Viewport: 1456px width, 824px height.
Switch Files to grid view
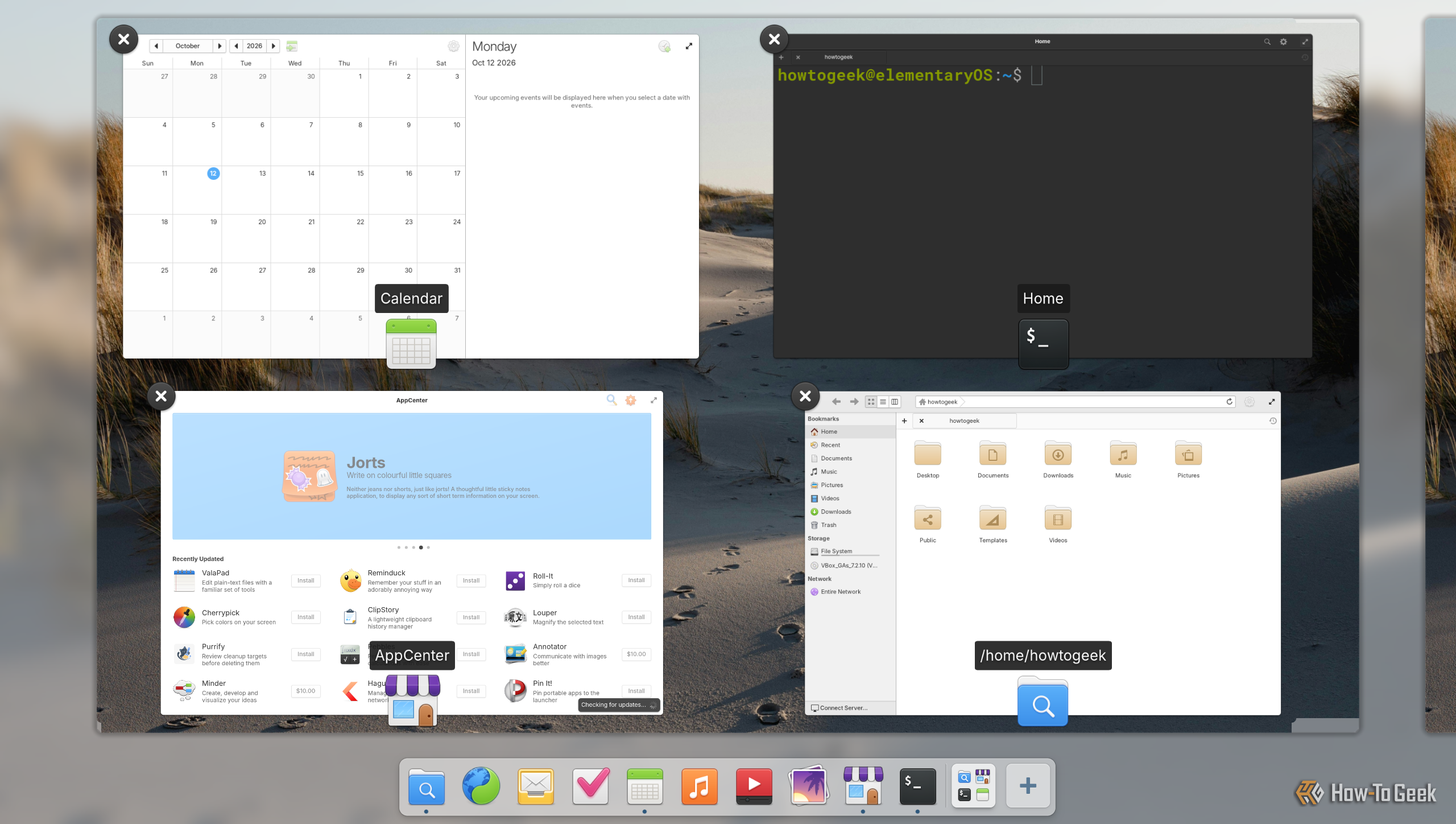[x=871, y=402]
